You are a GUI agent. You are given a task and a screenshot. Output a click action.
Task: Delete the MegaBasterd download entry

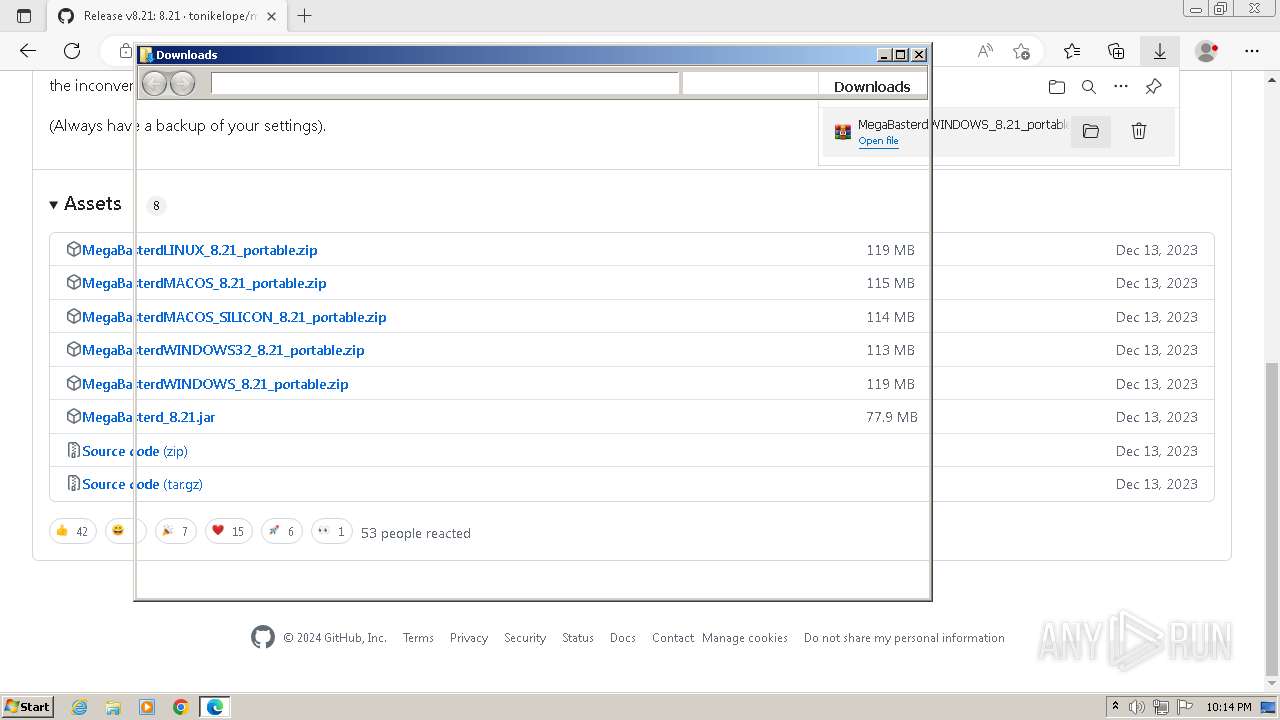click(x=1139, y=131)
